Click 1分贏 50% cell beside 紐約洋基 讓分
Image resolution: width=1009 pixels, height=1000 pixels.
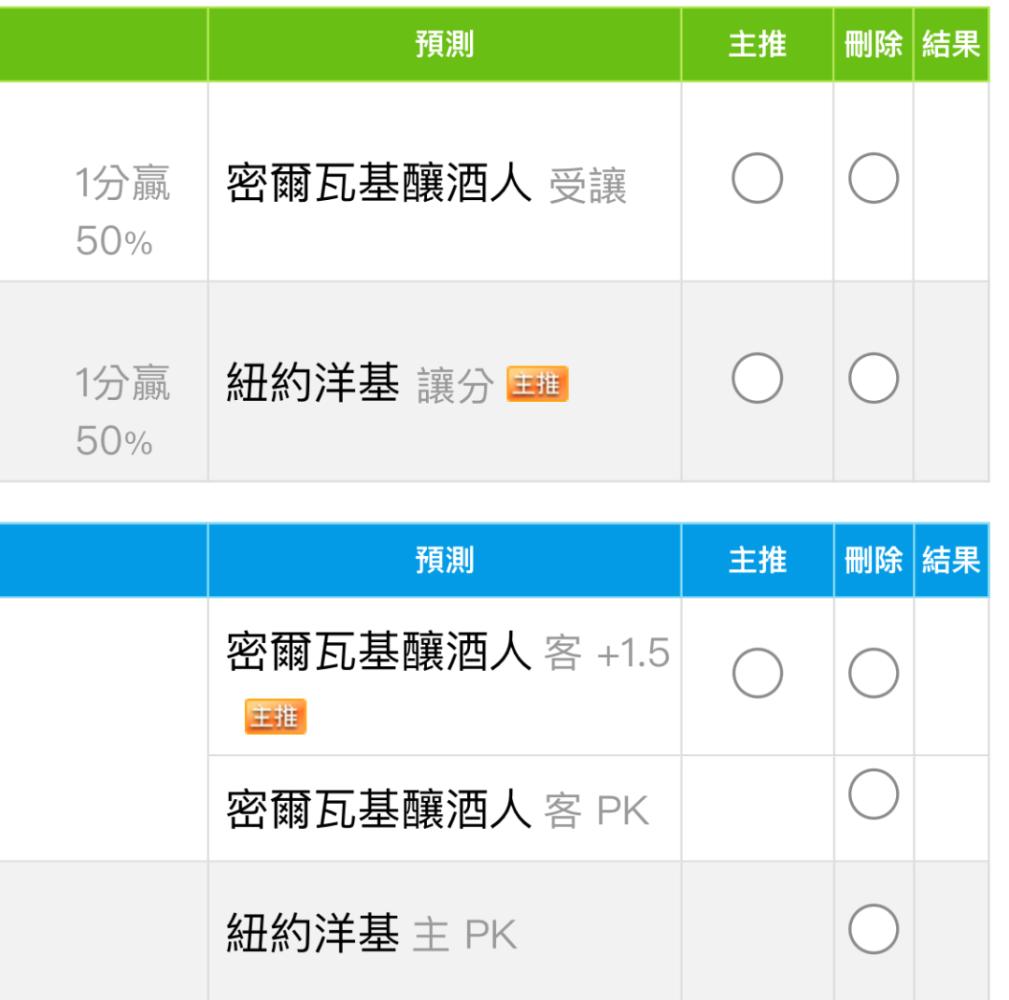tap(122, 410)
